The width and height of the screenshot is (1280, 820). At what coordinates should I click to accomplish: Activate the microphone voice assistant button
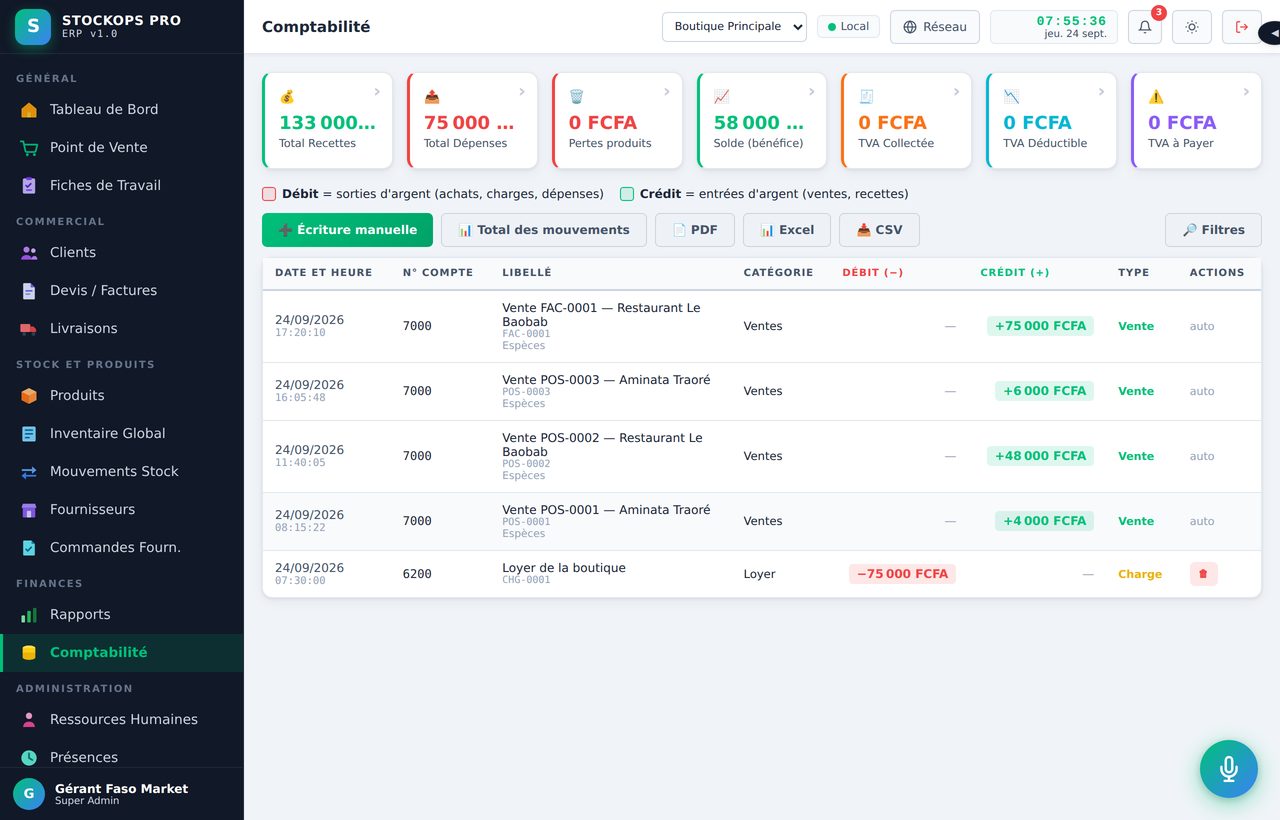coord(1229,769)
